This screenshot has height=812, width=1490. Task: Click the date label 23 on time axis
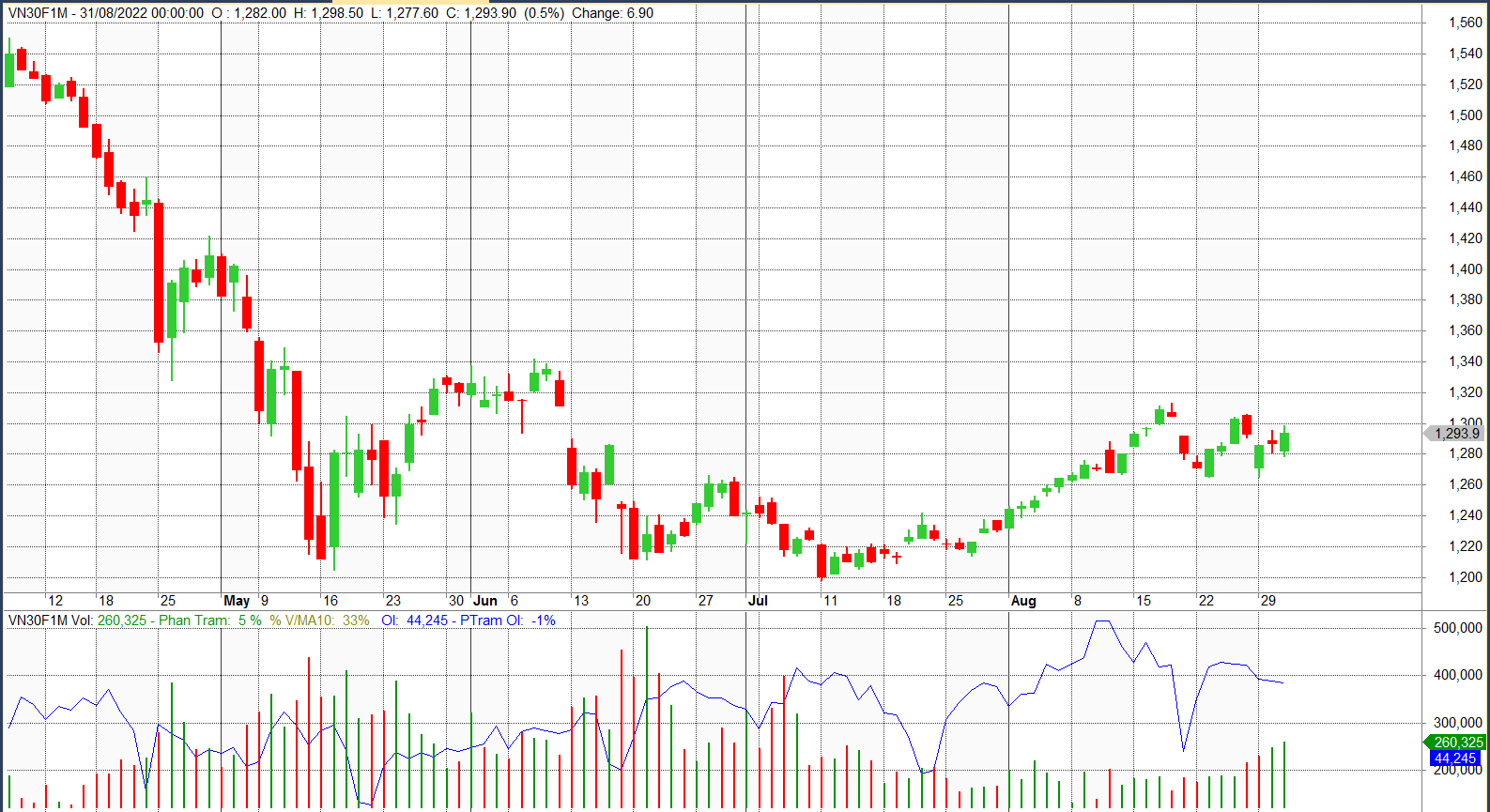pos(392,601)
